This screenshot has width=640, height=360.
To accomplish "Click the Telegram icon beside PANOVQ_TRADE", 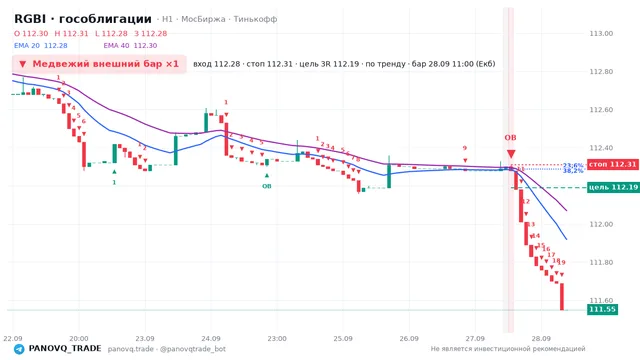I will pyautogui.click(x=19, y=349).
